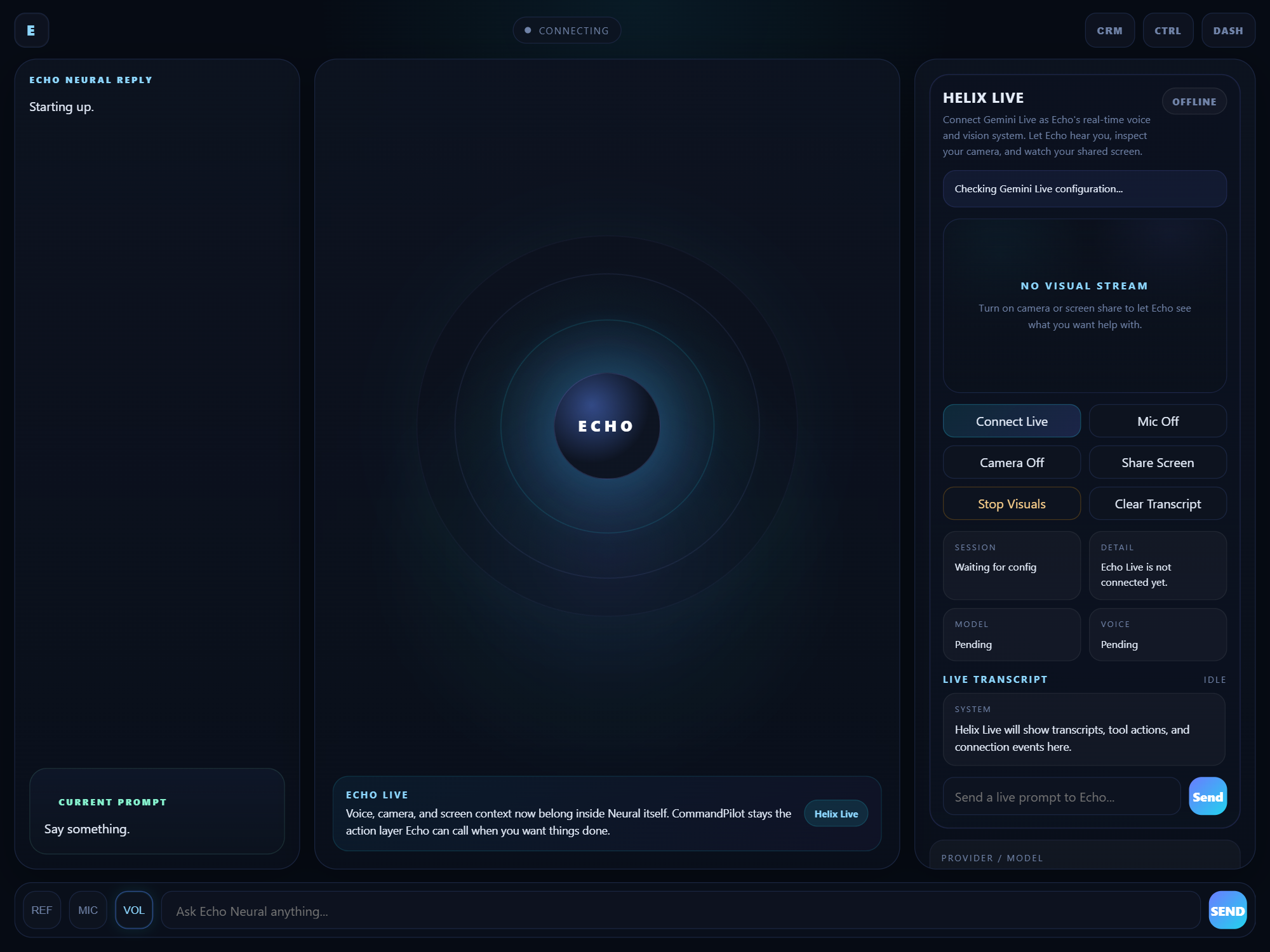Screen dimensions: 1270x952
Task: Click the Waiting for config session card
Action: click(x=1012, y=565)
